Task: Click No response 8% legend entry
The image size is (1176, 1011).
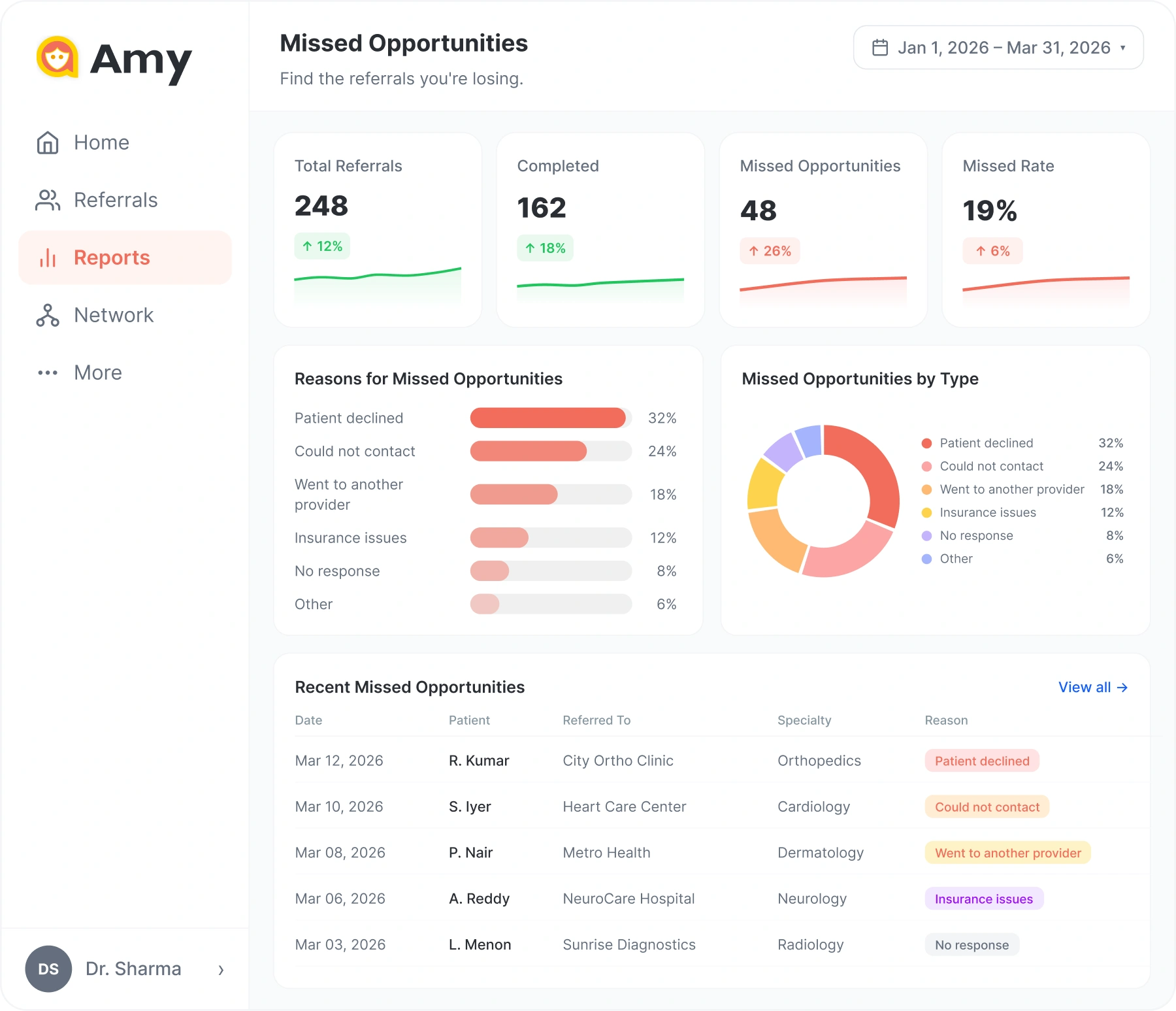Action: pos(1022,536)
